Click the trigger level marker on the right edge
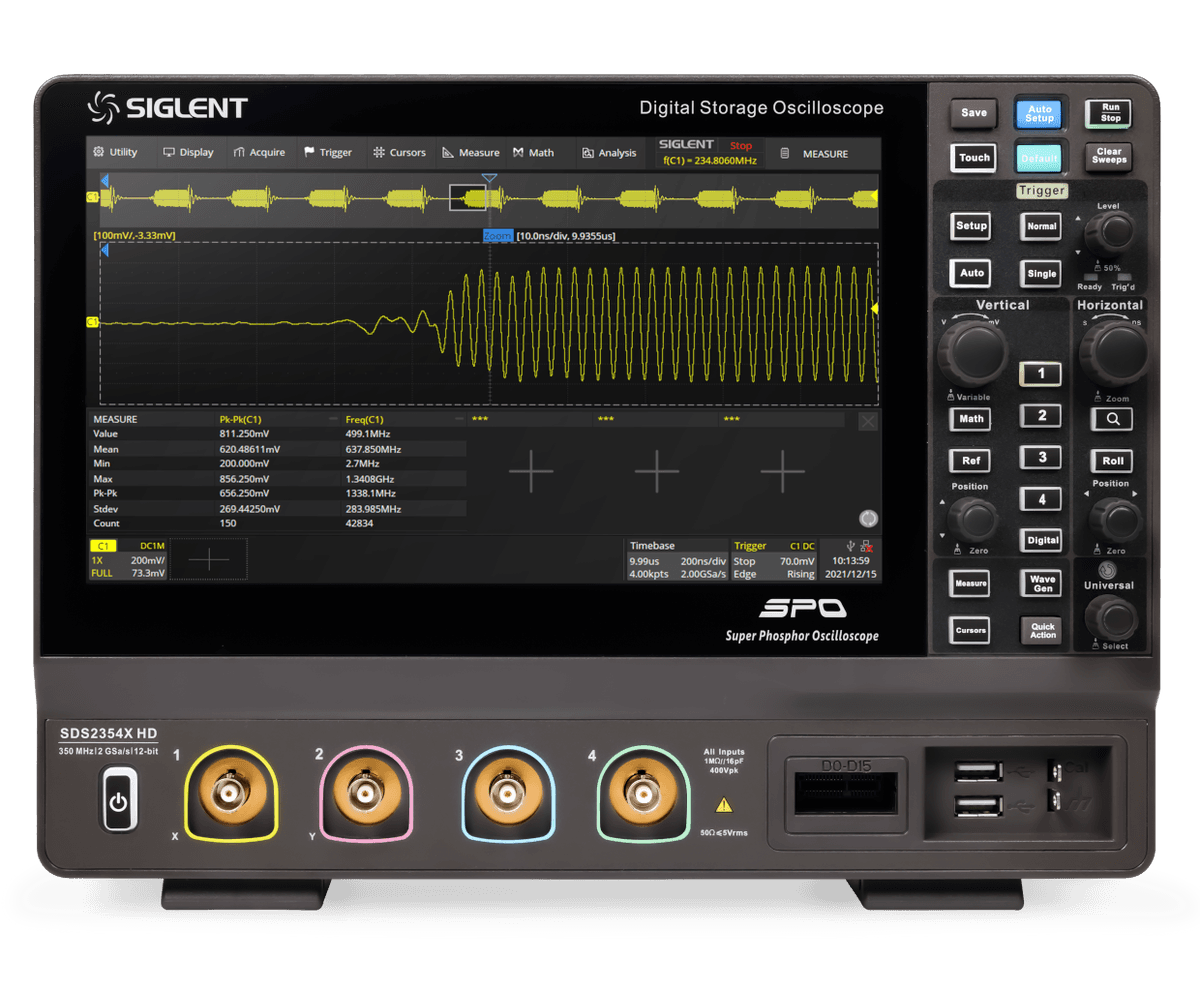 (x=875, y=310)
